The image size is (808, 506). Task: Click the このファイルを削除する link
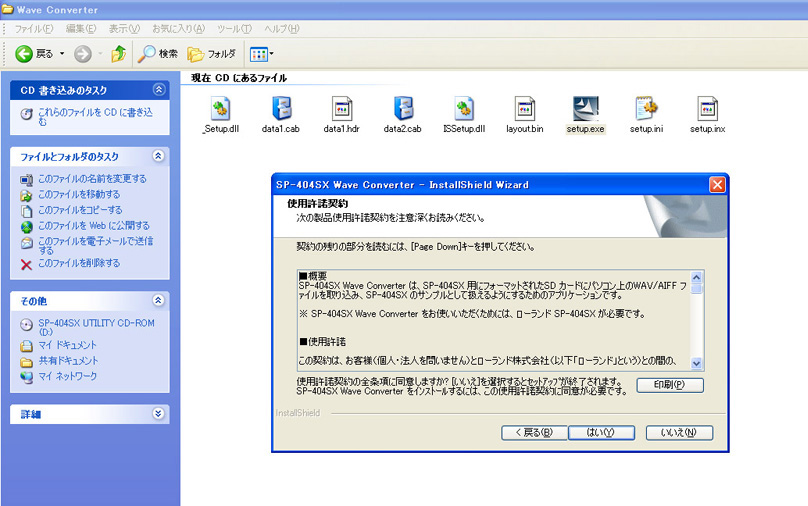click(x=79, y=263)
